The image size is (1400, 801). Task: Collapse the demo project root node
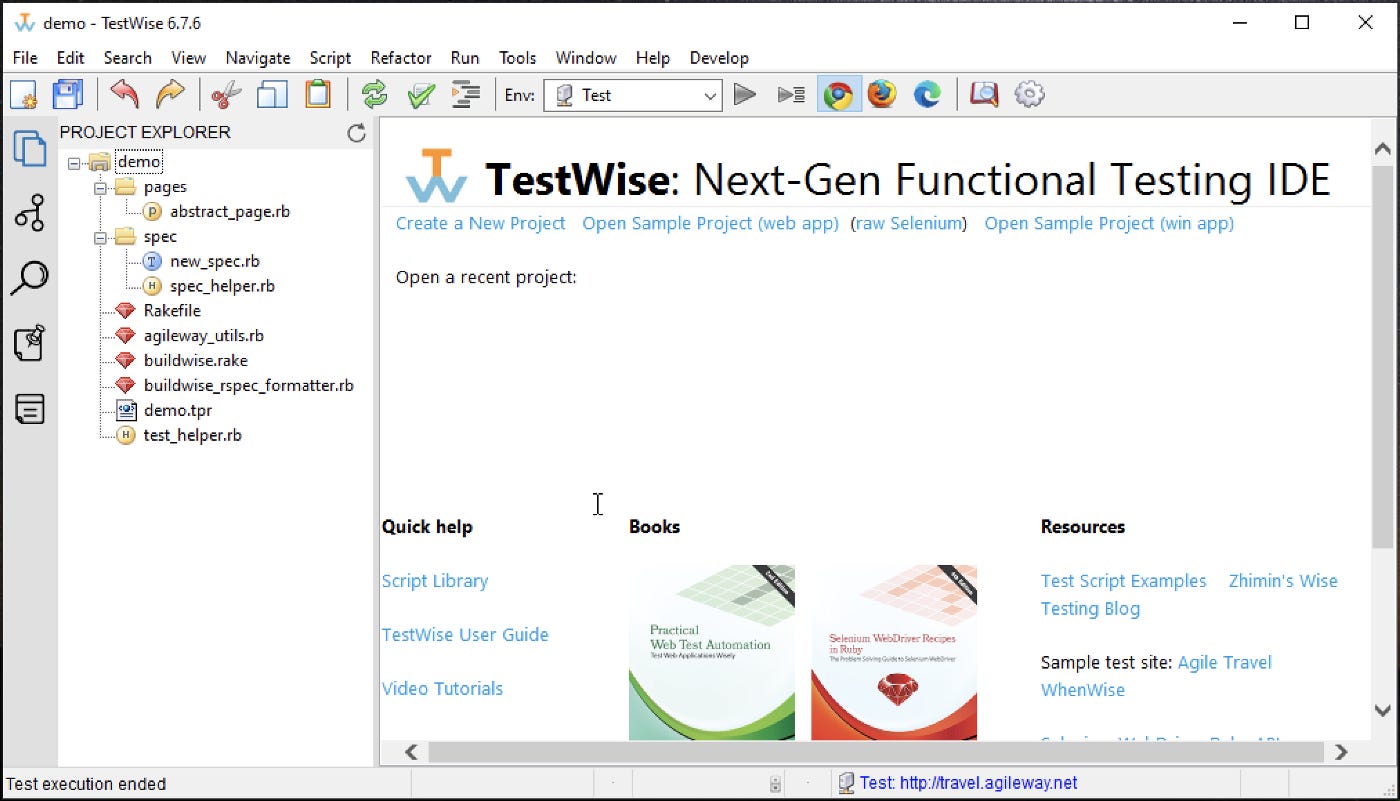[74, 162]
